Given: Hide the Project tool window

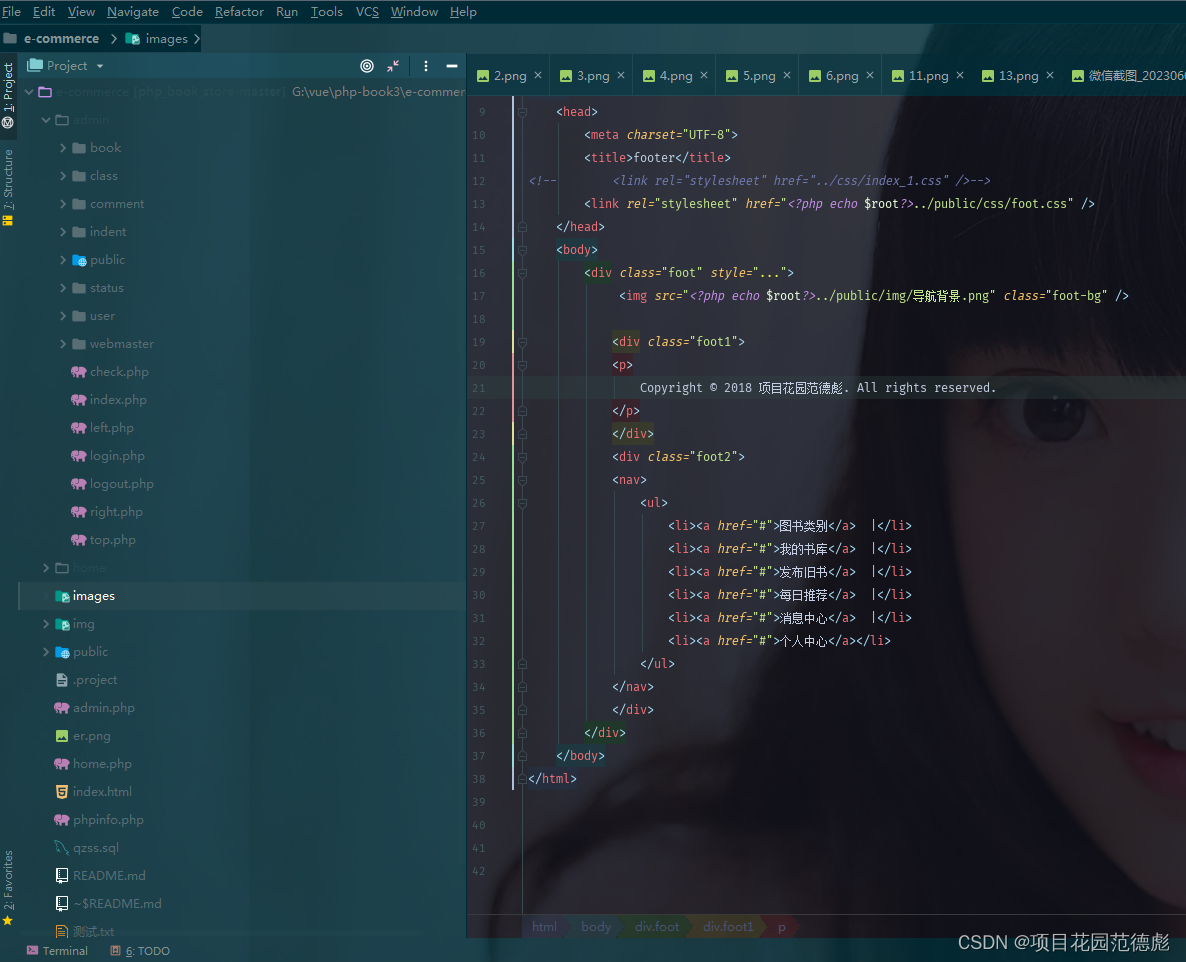Looking at the screenshot, I should click(x=452, y=66).
